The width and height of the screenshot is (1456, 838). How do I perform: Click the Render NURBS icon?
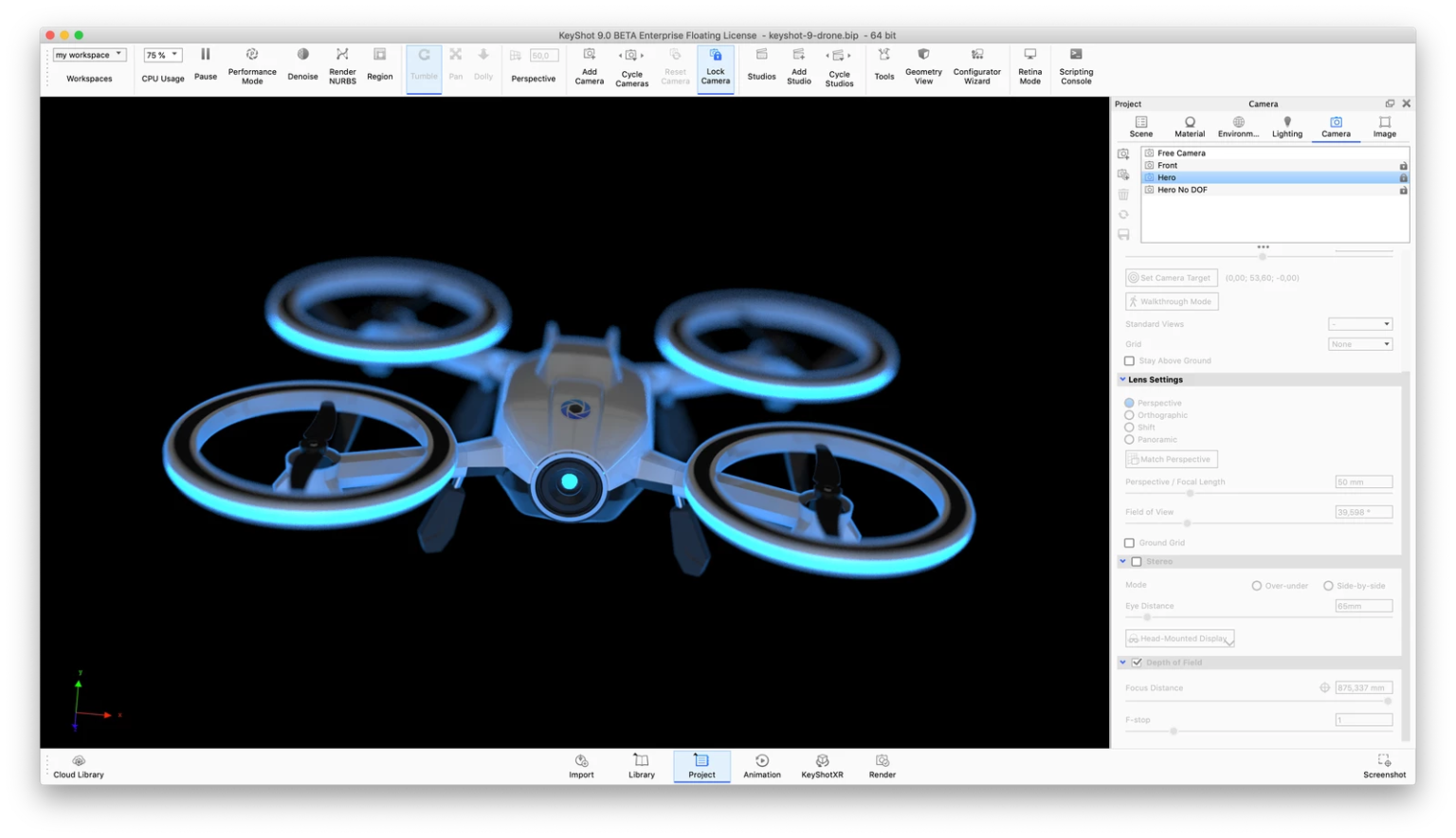point(341,54)
